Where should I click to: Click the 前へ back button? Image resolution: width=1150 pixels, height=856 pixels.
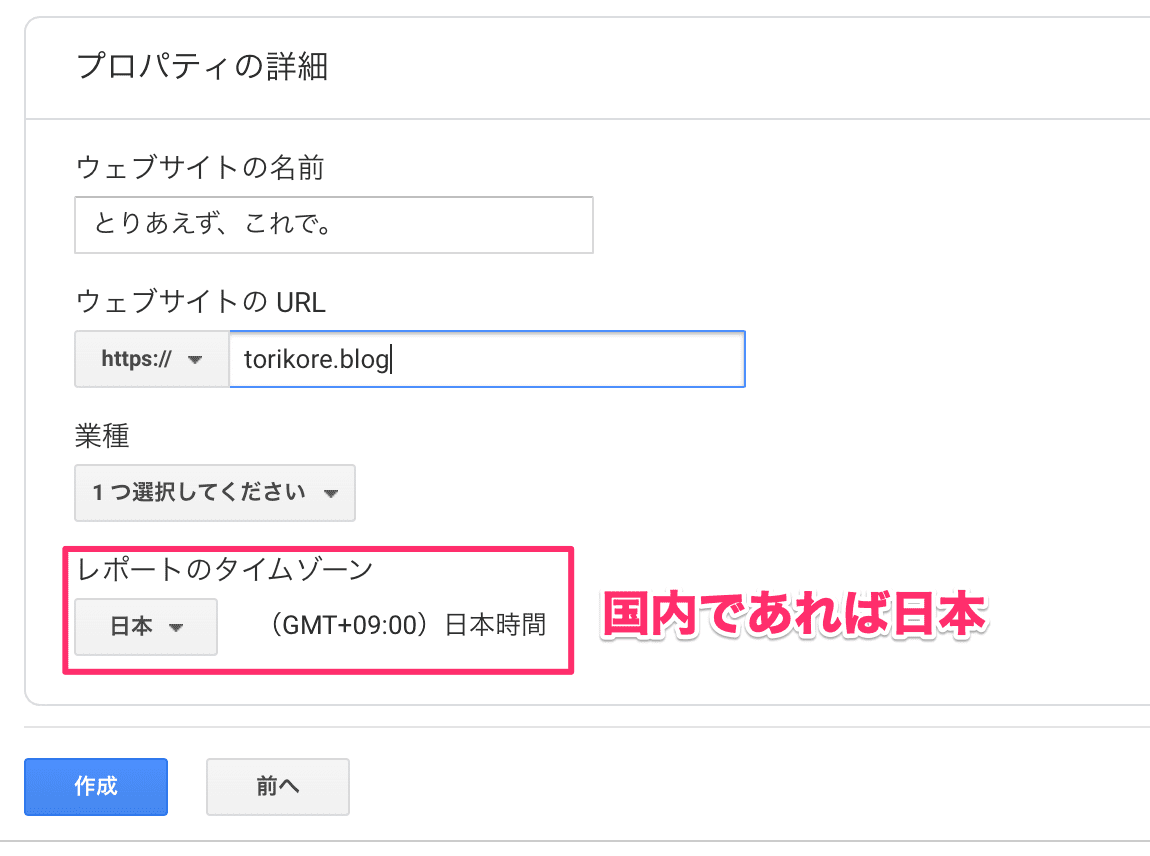click(x=277, y=787)
